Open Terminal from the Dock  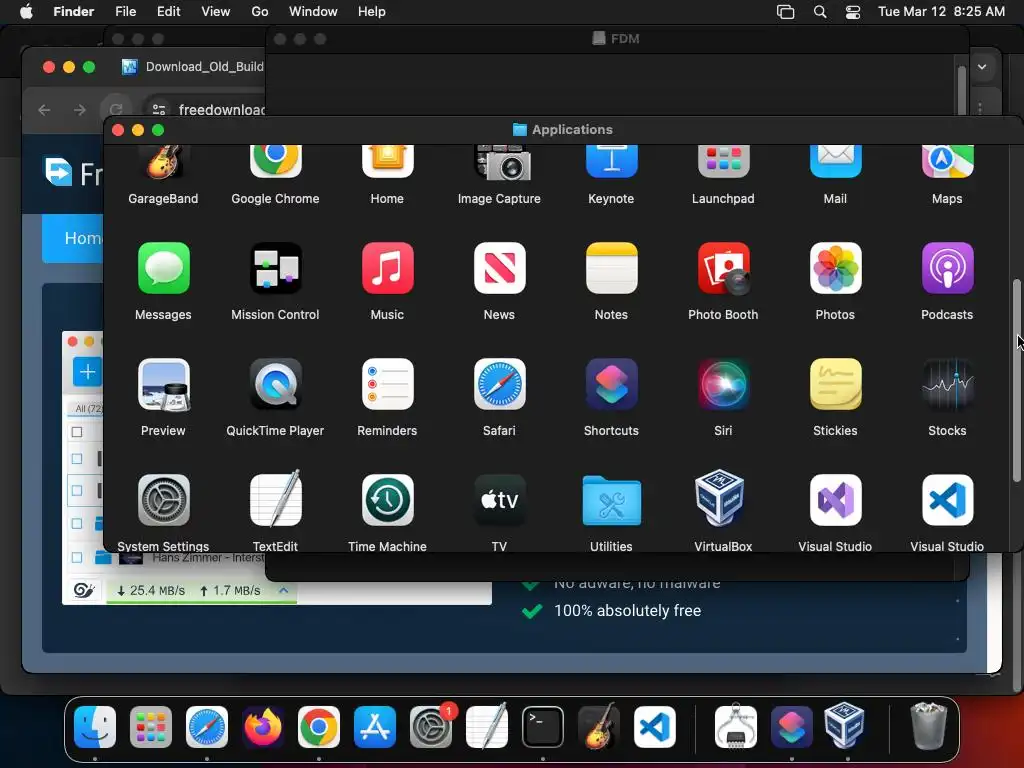coord(543,727)
